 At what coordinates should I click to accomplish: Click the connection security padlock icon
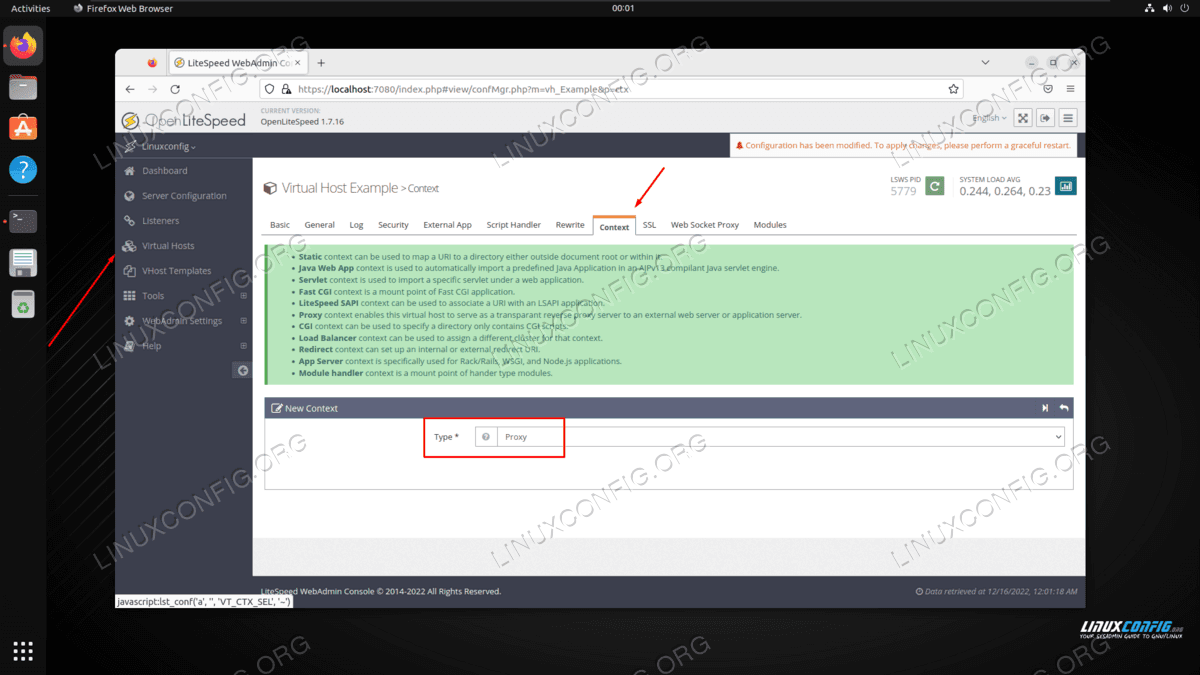pos(285,89)
